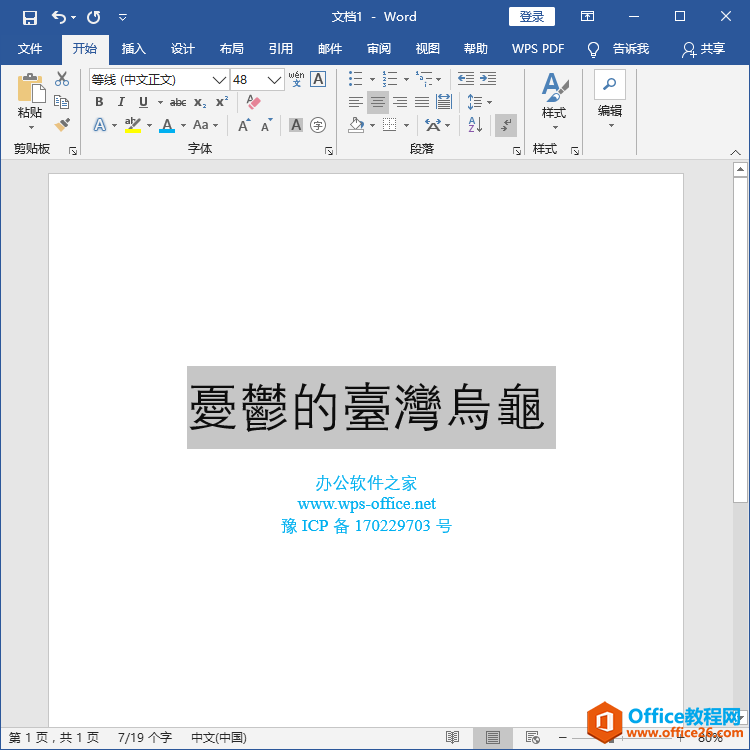The width and height of the screenshot is (750, 750).
Task: Toggle italic formatting
Action: pyautogui.click(x=121, y=102)
